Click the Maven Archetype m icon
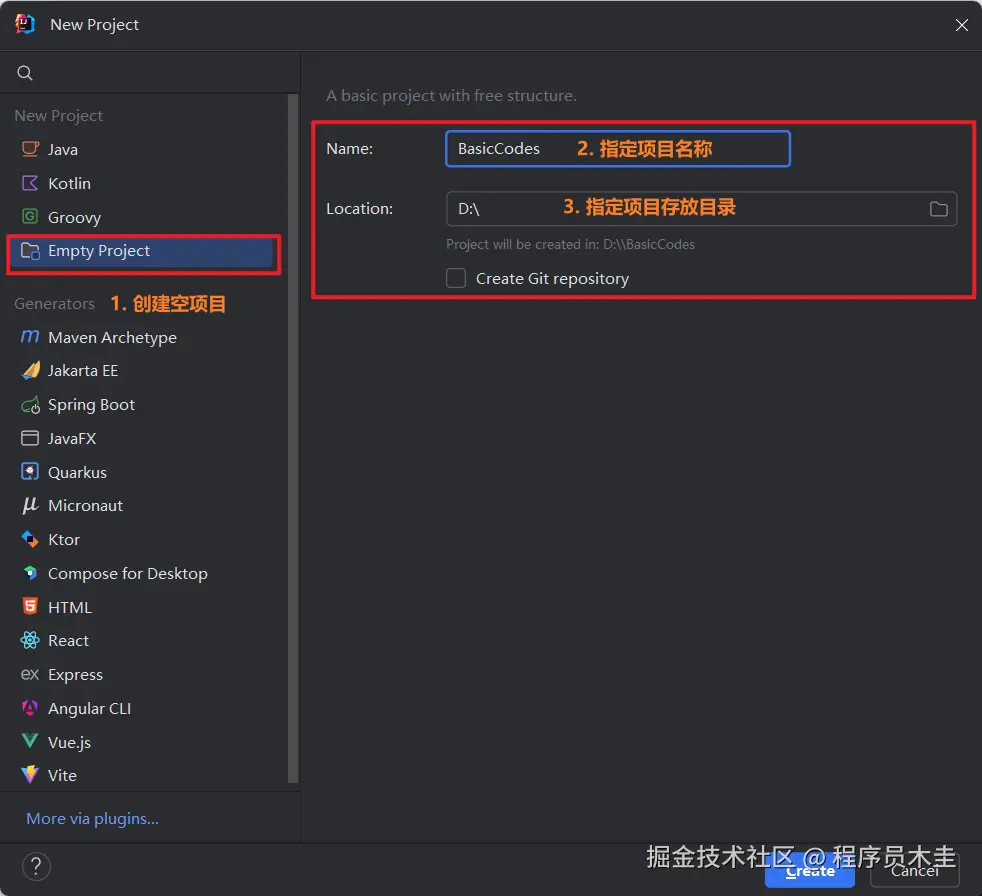Screen dimensions: 982x896 point(30,337)
